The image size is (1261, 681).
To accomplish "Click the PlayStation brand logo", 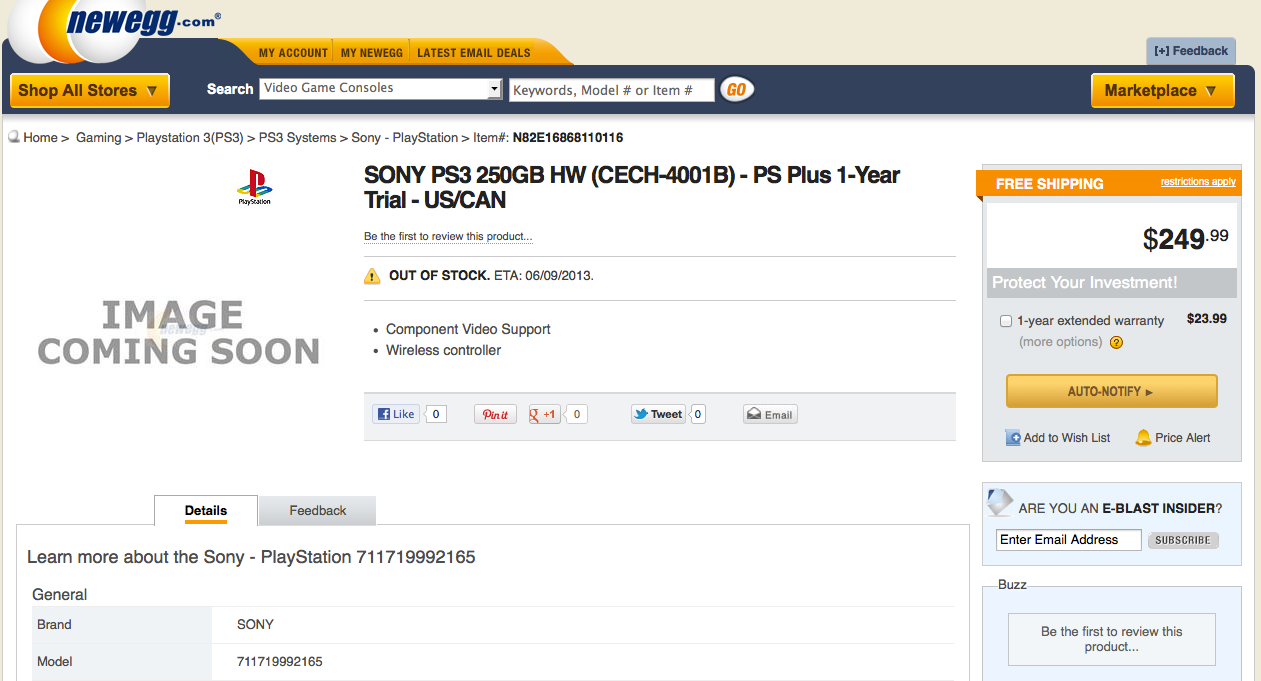I will pos(254,187).
